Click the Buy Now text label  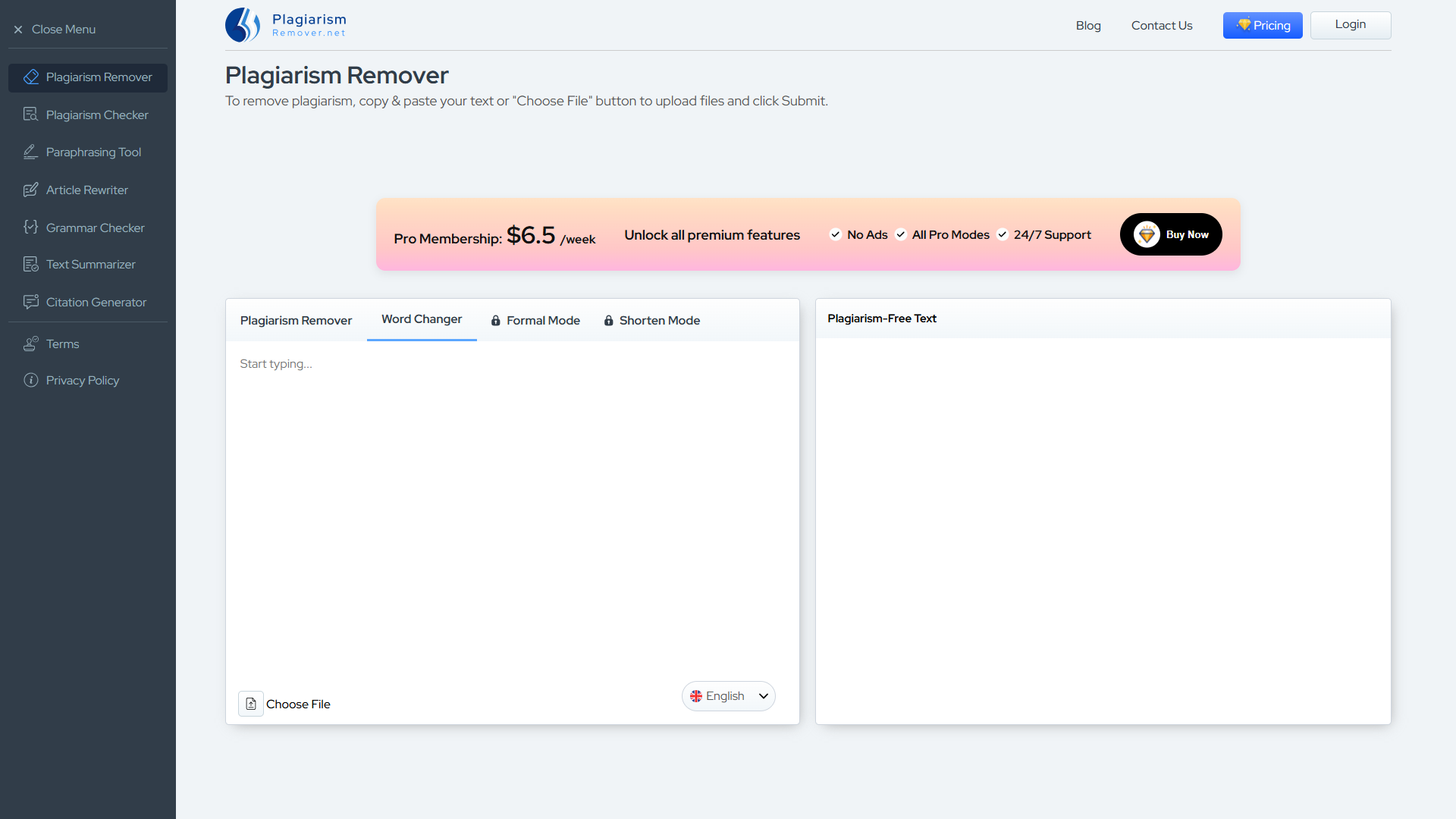click(x=1188, y=235)
